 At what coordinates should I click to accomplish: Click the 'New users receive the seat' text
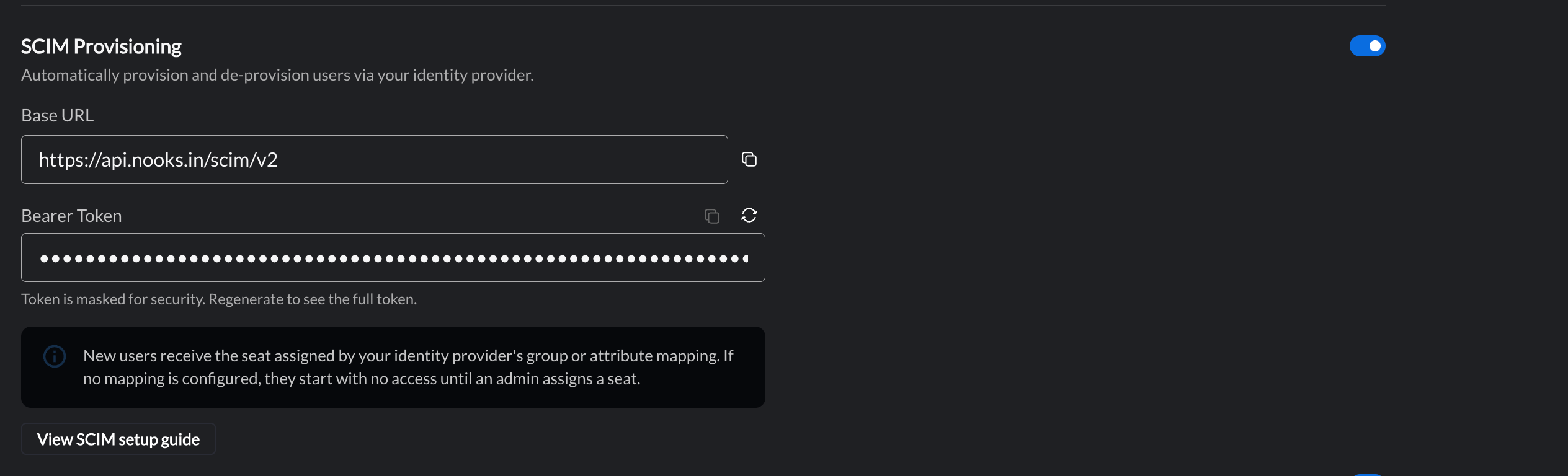click(408, 356)
